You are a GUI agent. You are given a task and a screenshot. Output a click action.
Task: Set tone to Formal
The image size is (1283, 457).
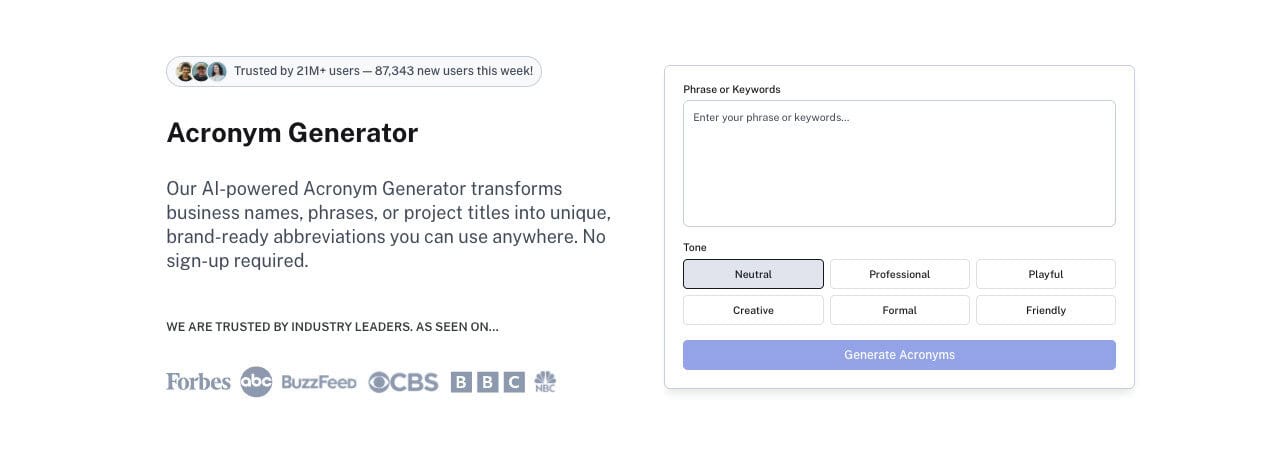(x=899, y=310)
